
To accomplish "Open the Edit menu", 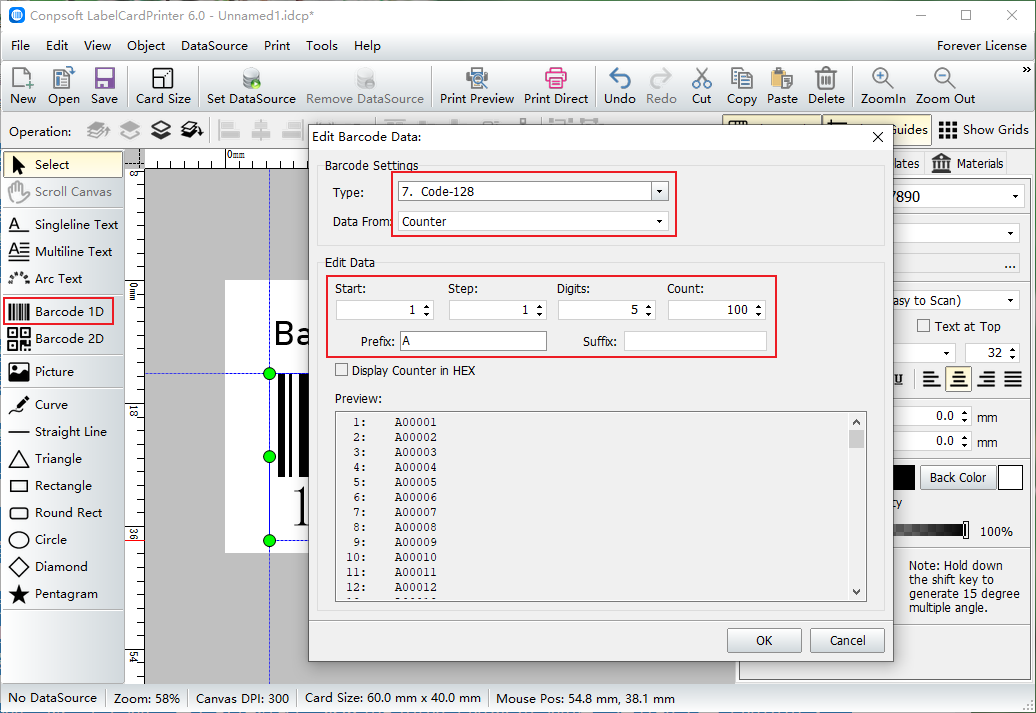I will click(57, 46).
